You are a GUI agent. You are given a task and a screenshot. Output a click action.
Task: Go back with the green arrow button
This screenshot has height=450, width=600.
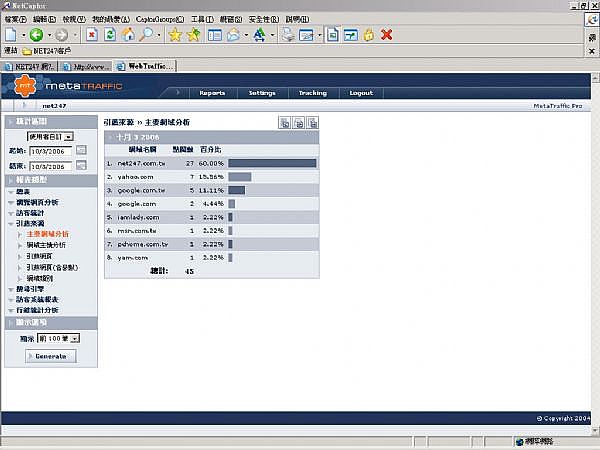click(36, 35)
